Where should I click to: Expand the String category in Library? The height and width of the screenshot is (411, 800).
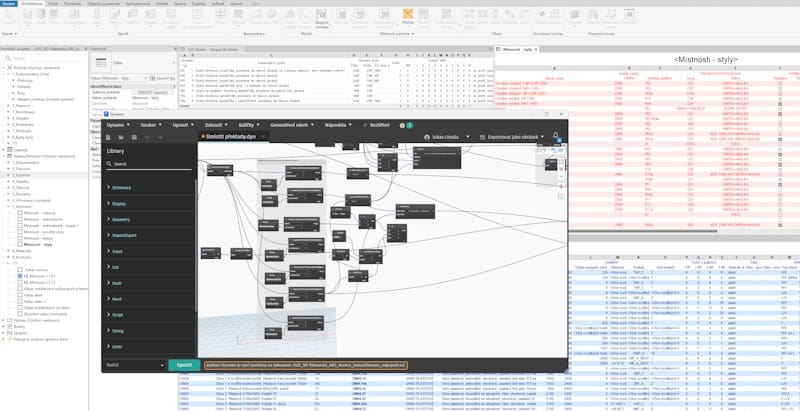pos(116,331)
